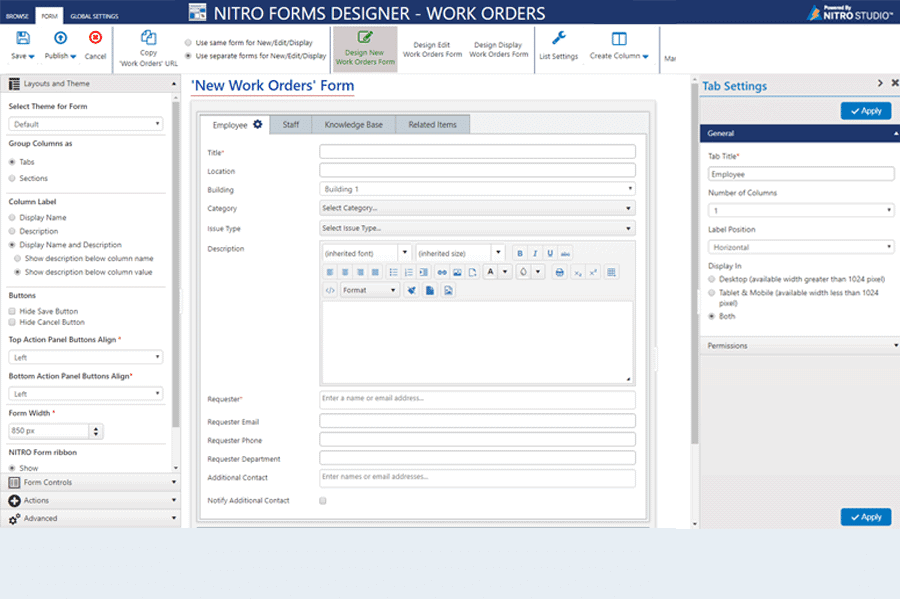Insert bulleted list in Description
This screenshot has height=599, width=900.
393,272
